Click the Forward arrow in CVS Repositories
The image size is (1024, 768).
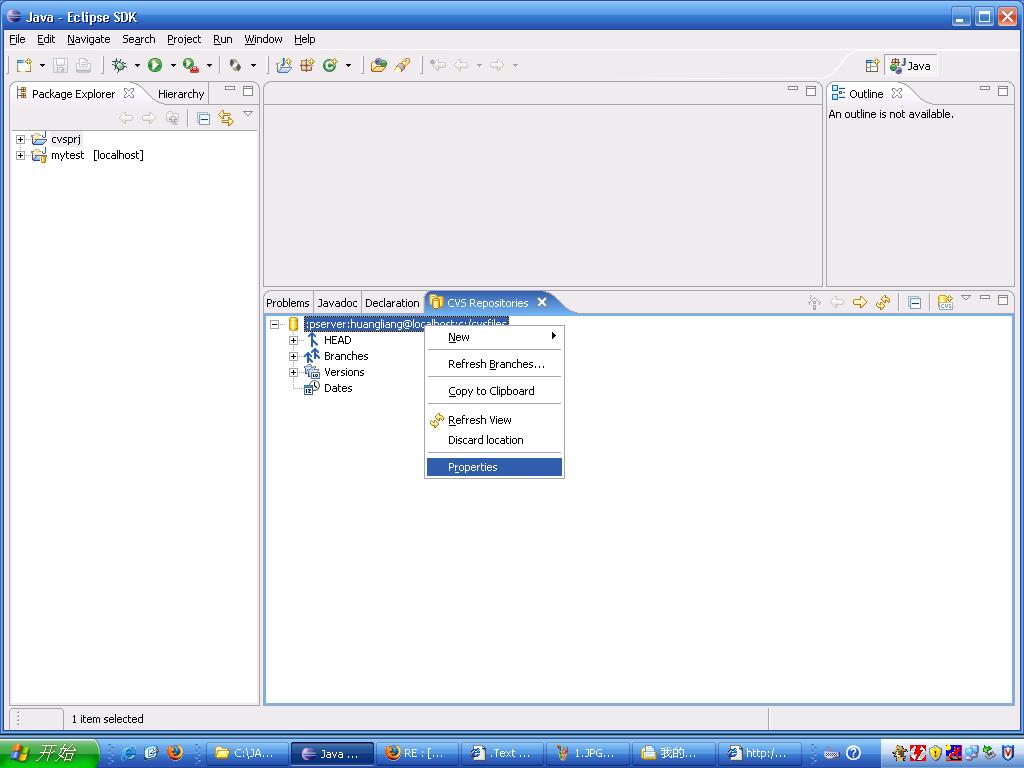860,302
